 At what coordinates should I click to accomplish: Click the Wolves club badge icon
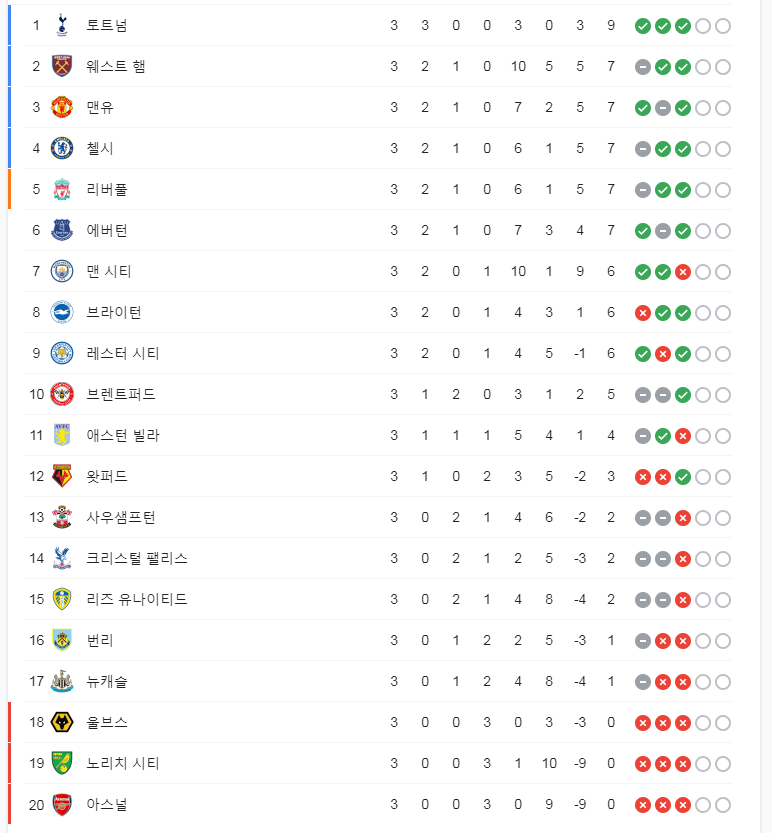[x=62, y=722]
